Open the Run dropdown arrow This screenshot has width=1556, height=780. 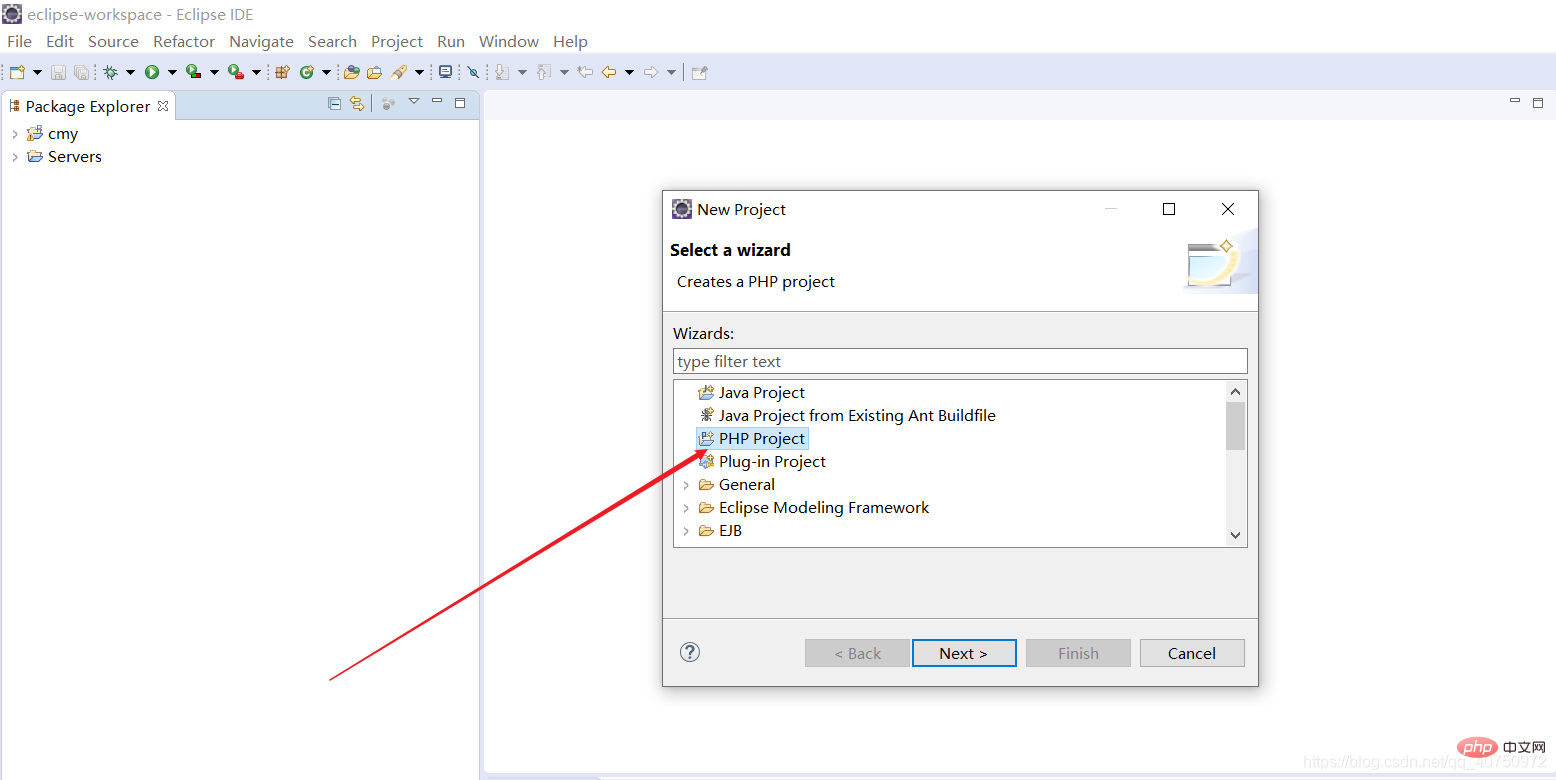(x=172, y=72)
